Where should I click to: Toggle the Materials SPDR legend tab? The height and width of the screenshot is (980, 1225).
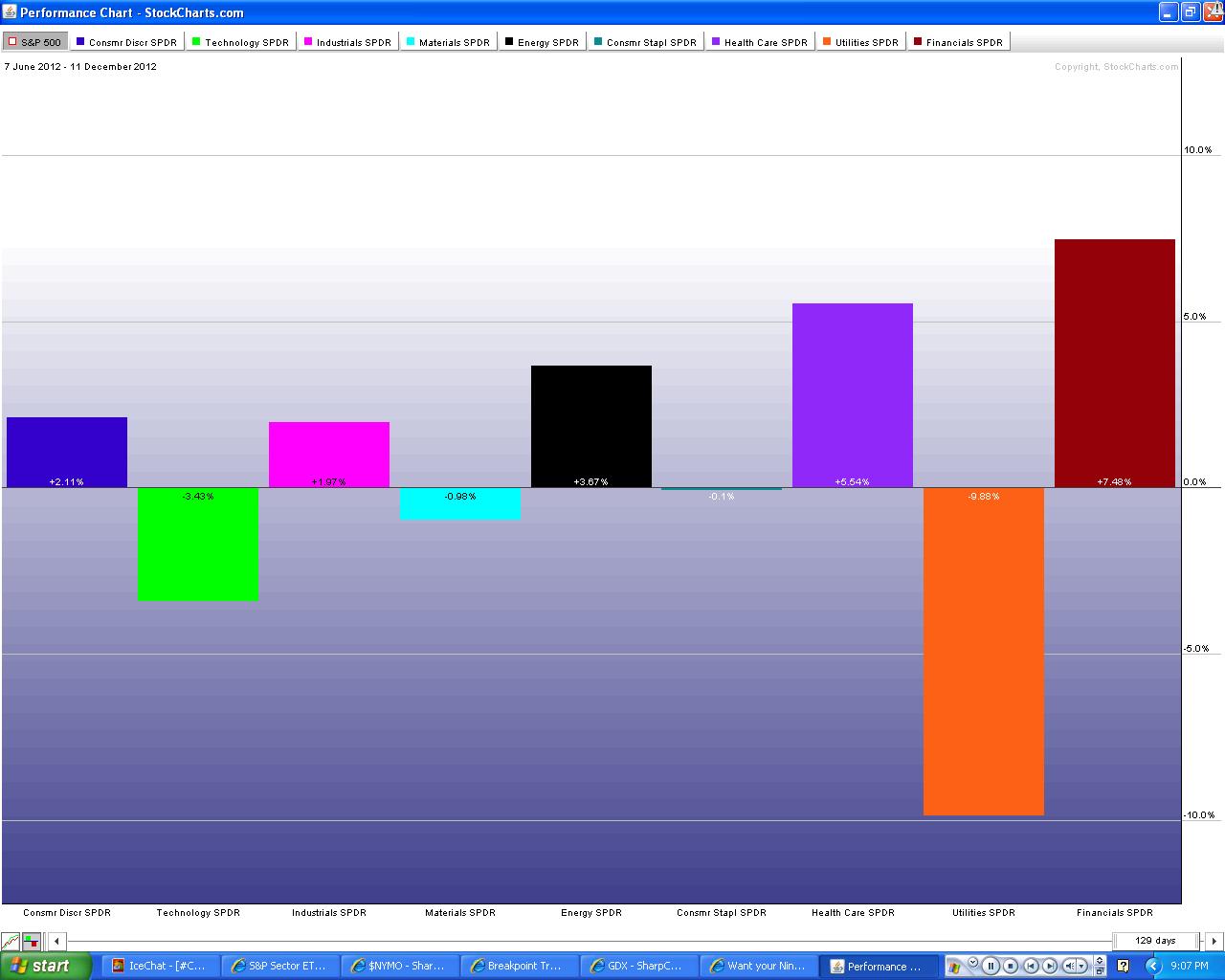[x=448, y=42]
